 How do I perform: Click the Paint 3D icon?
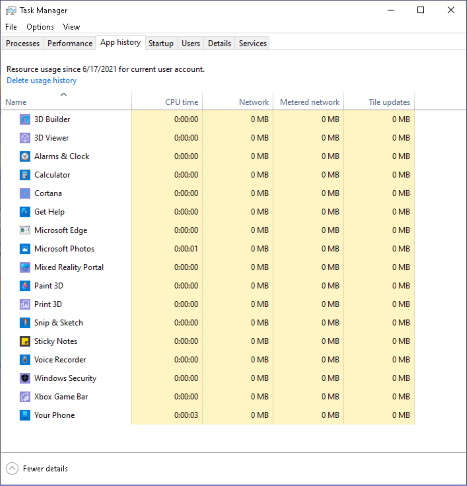pyautogui.click(x=25, y=286)
